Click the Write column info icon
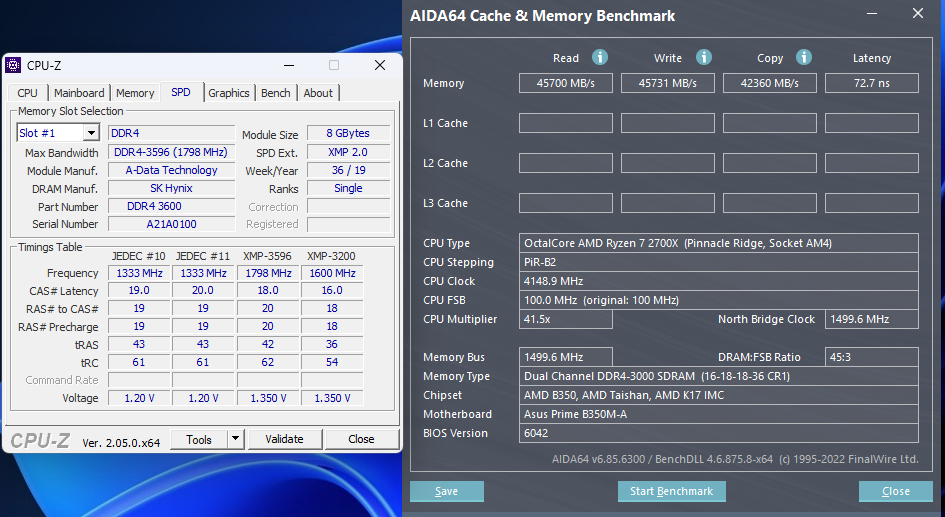This screenshot has height=517, width=945. click(703, 57)
